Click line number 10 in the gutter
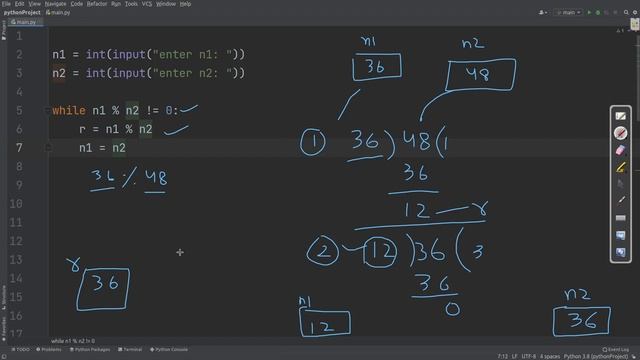The width and height of the screenshot is (640, 360). click(16, 204)
